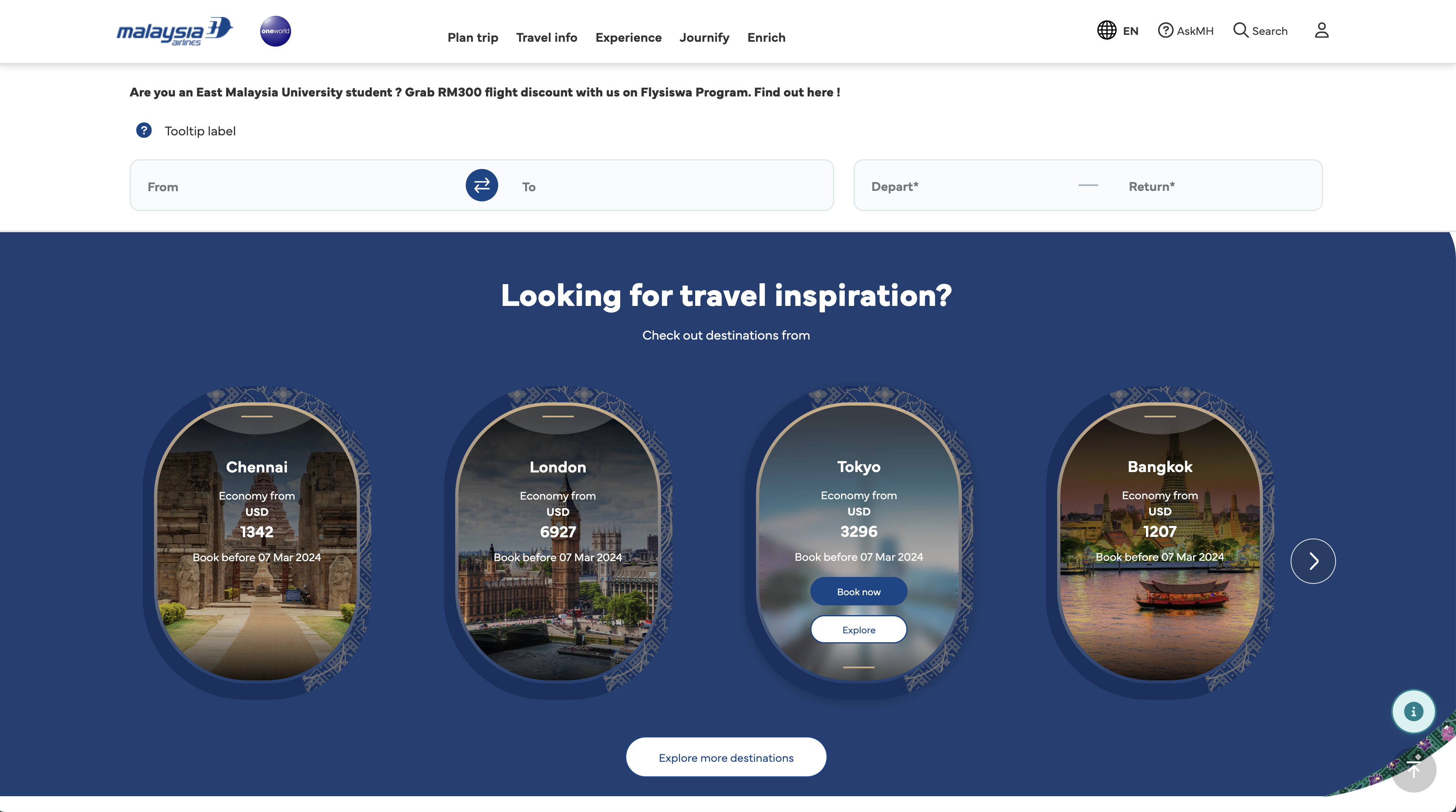This screenshot has width=1456, height=812.
Task: Click the back-to-top arrow button
Action: pos(1413,770)
